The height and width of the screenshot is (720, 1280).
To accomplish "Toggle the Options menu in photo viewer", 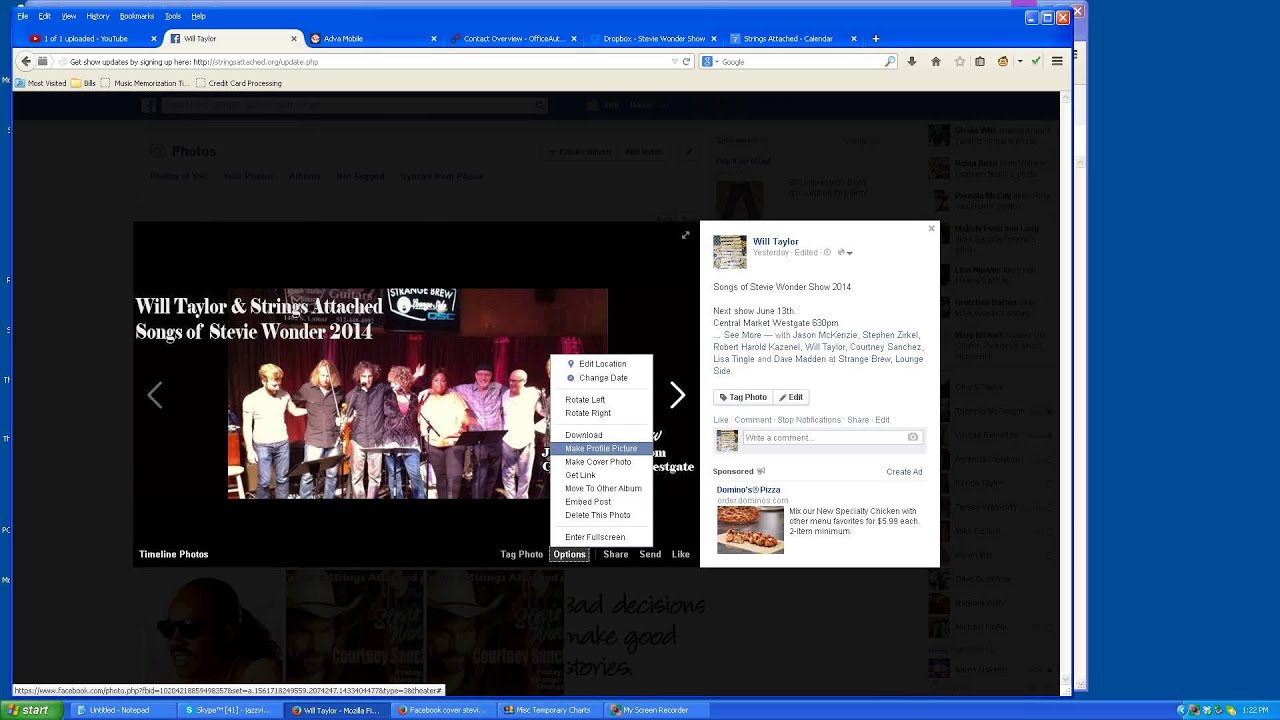I will (569, 554).
